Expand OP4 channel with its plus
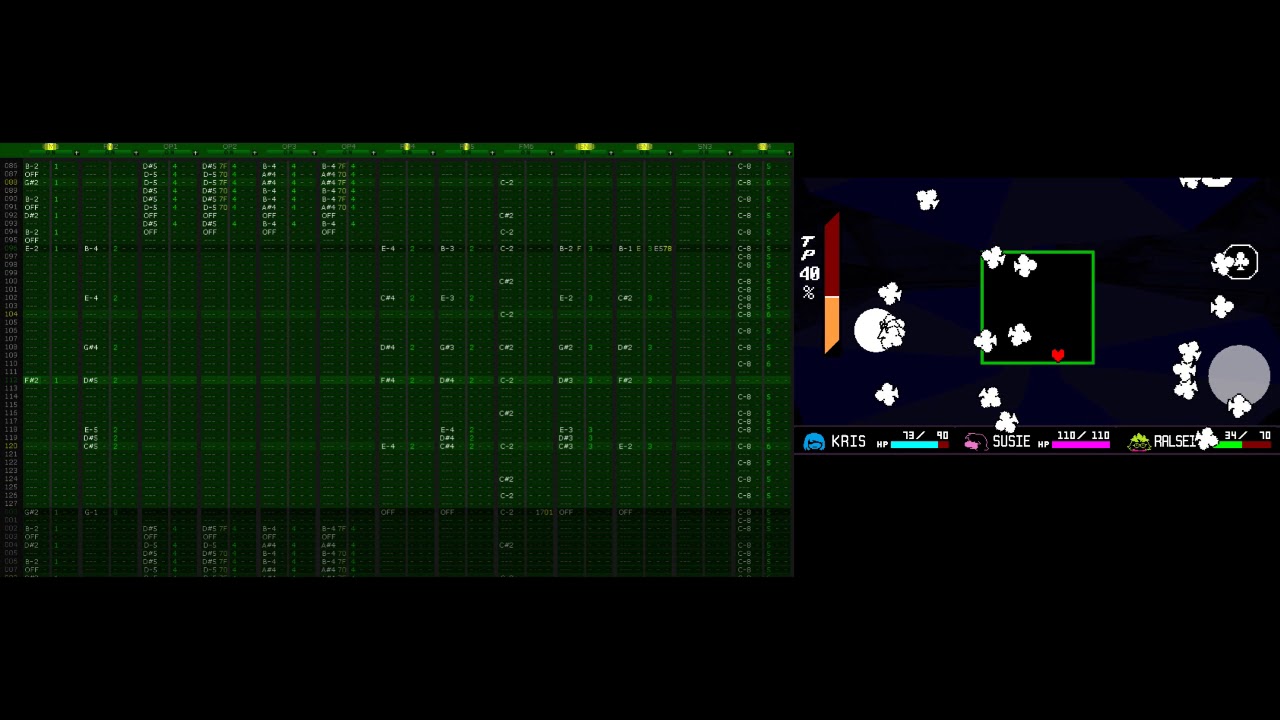 pyautogui.click(x=373, y=152)
